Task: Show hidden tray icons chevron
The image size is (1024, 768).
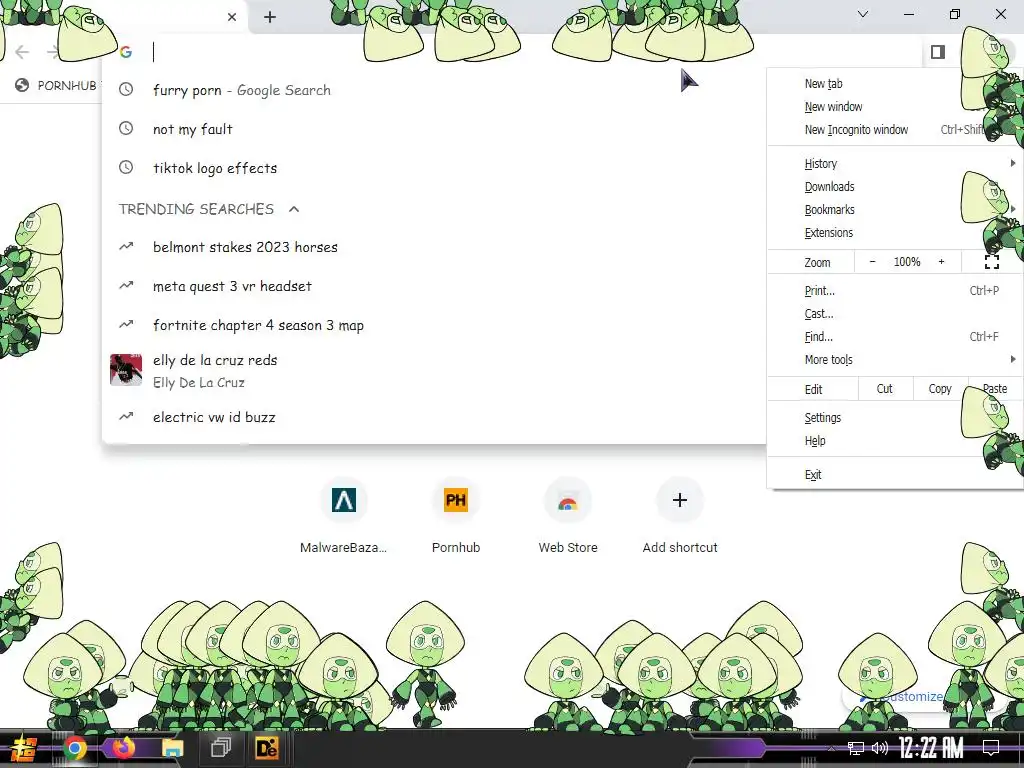Action: 831,748
